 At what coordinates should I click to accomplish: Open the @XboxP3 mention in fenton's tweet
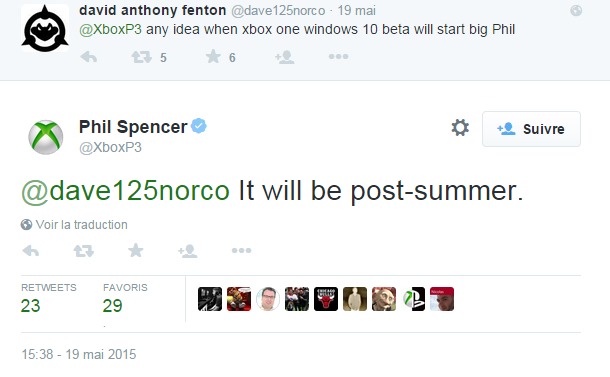click(110, 30)
